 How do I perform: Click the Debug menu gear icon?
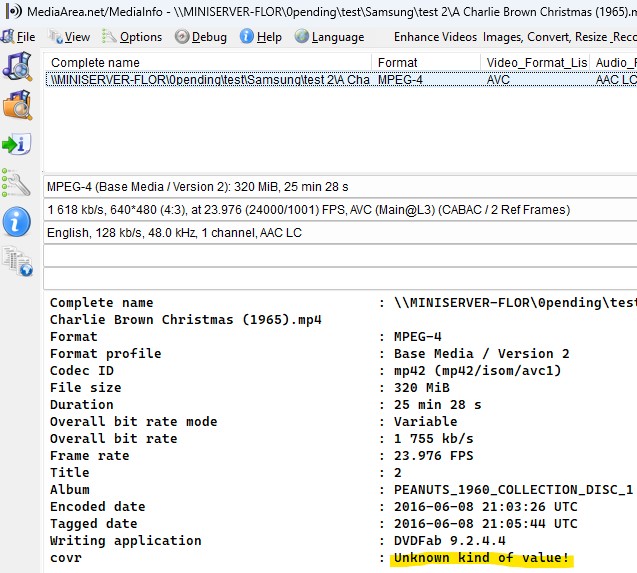pyautogui.click(x=182, y=37)
